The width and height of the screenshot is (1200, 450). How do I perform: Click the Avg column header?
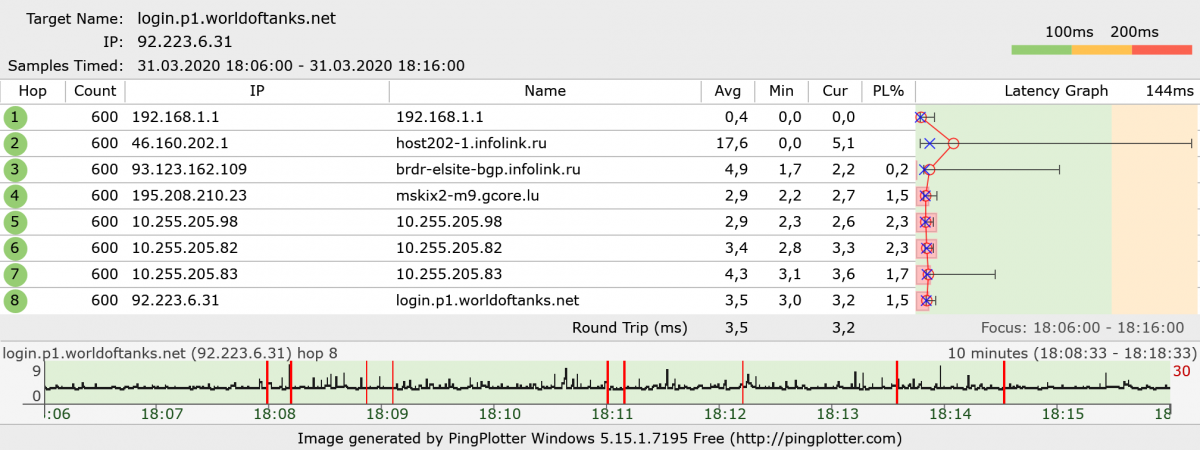coord(727,91)
